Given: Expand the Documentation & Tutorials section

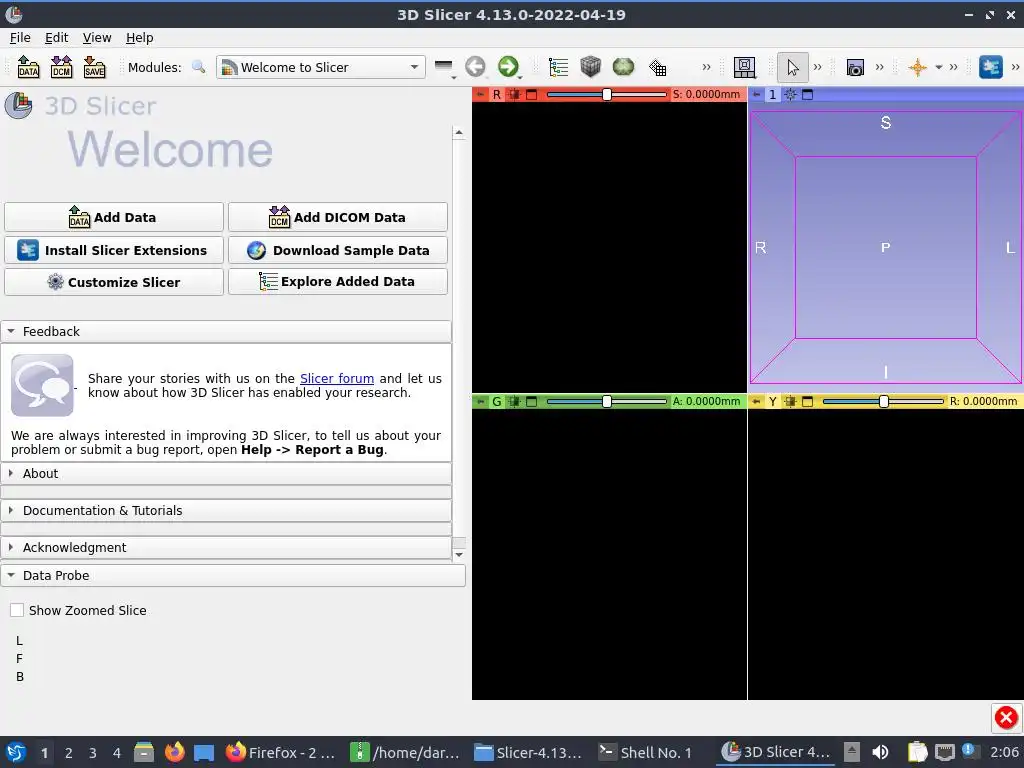Looking at the screenshot, I should coord(226,511).
